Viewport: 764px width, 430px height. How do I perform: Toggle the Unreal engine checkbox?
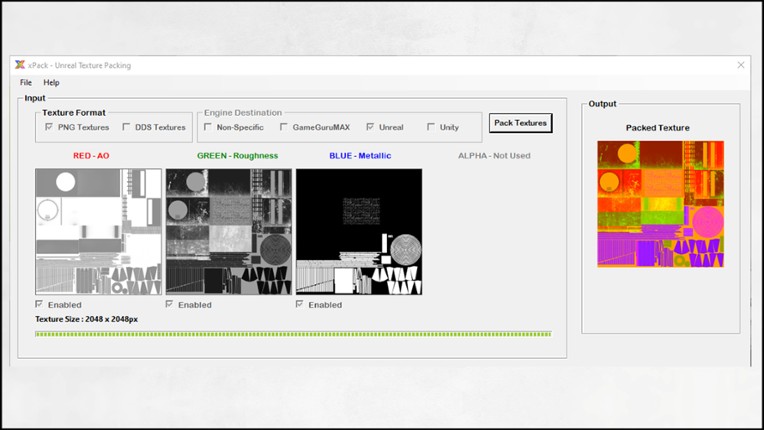pos(370,127)
